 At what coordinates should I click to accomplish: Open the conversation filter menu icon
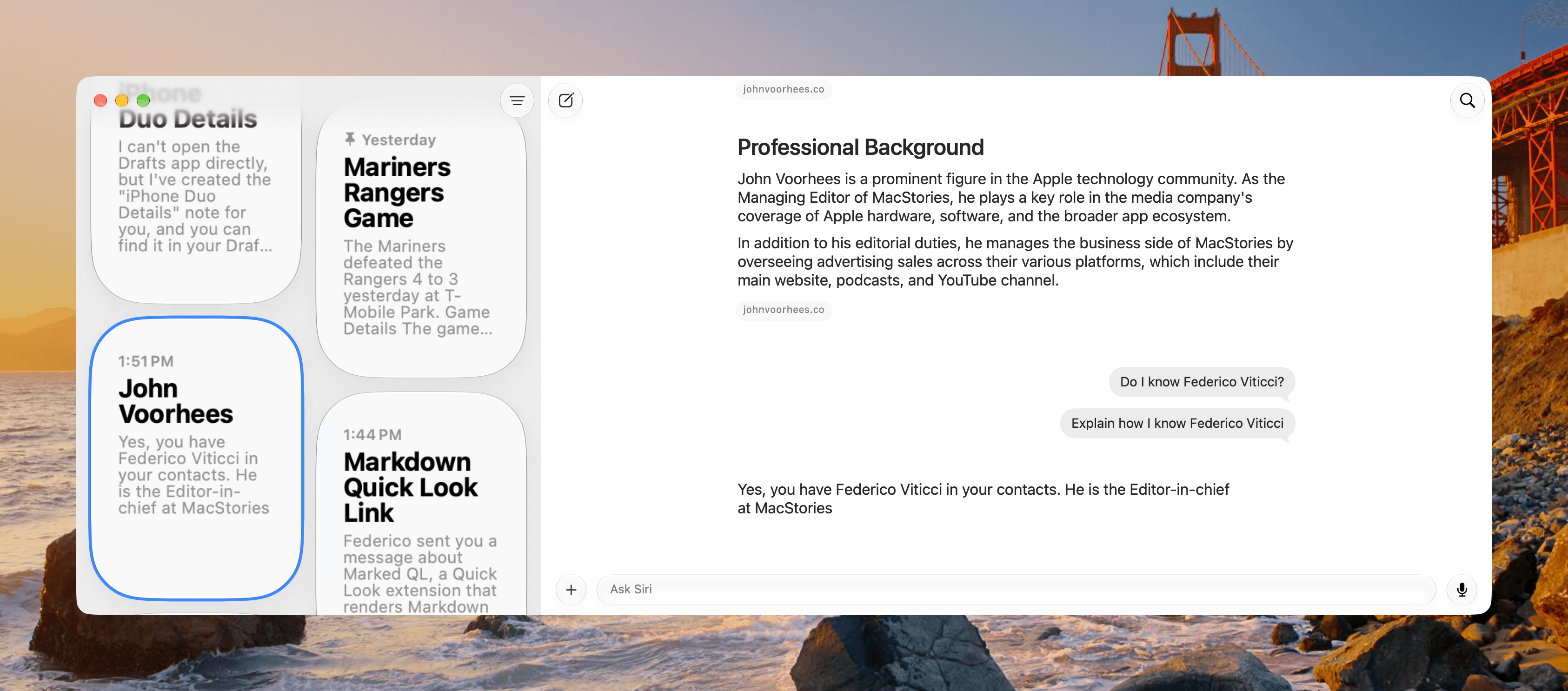coord(517,100)
